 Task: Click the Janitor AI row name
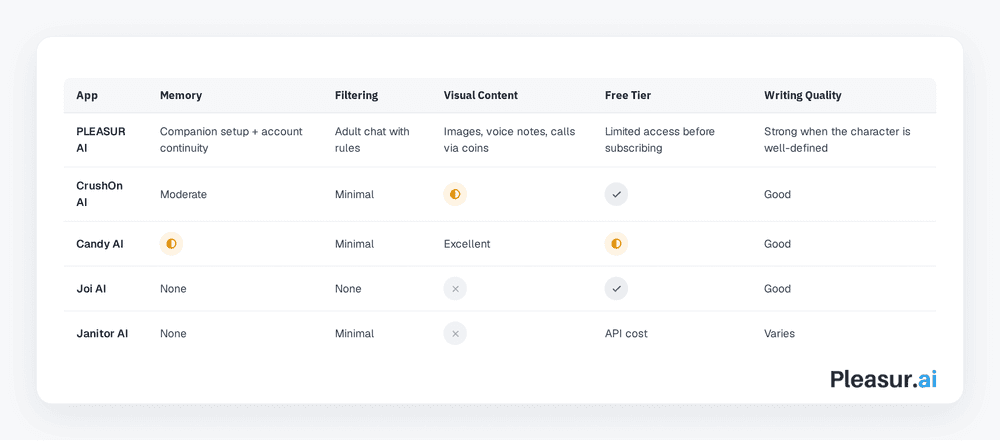point(102,333)
